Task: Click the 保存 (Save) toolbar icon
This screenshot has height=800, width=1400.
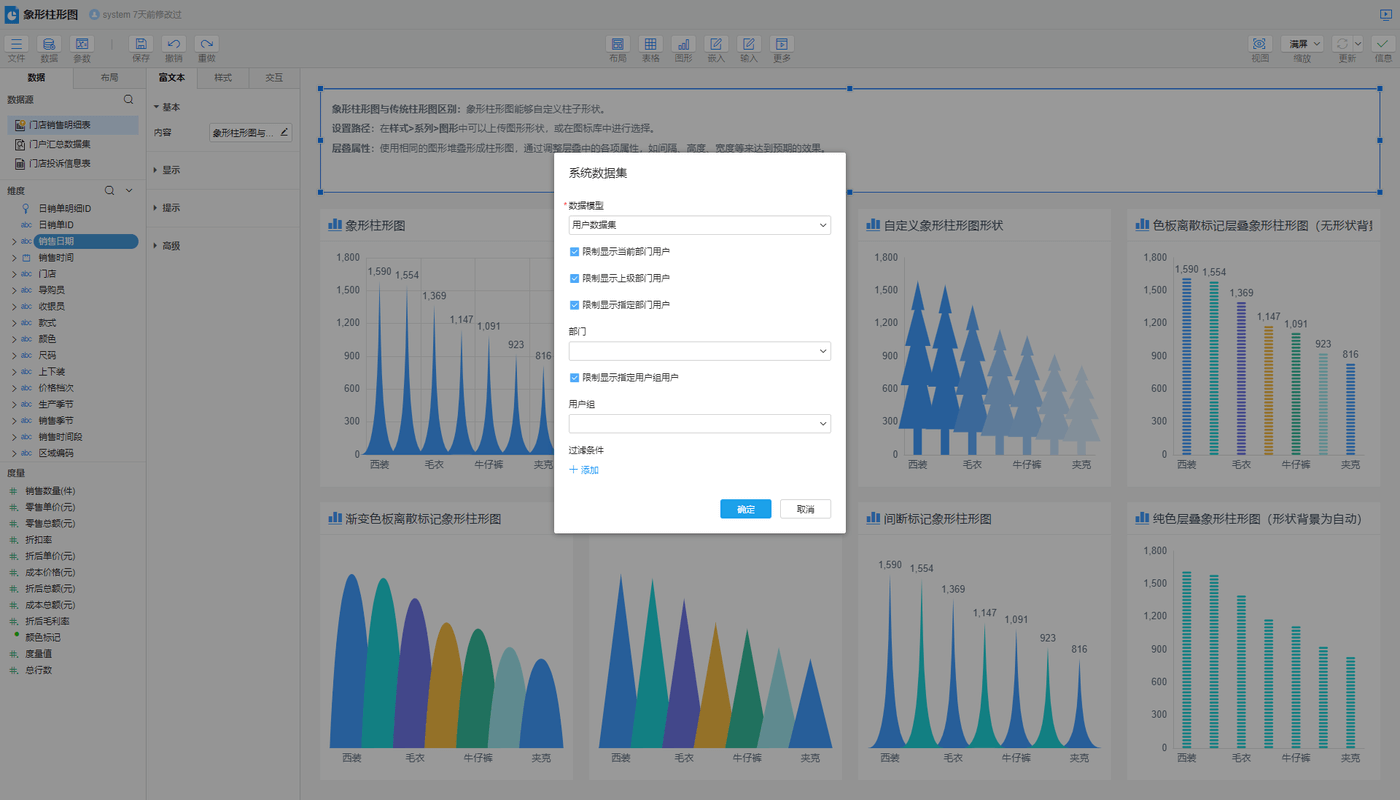Action: tap(141, 45)
